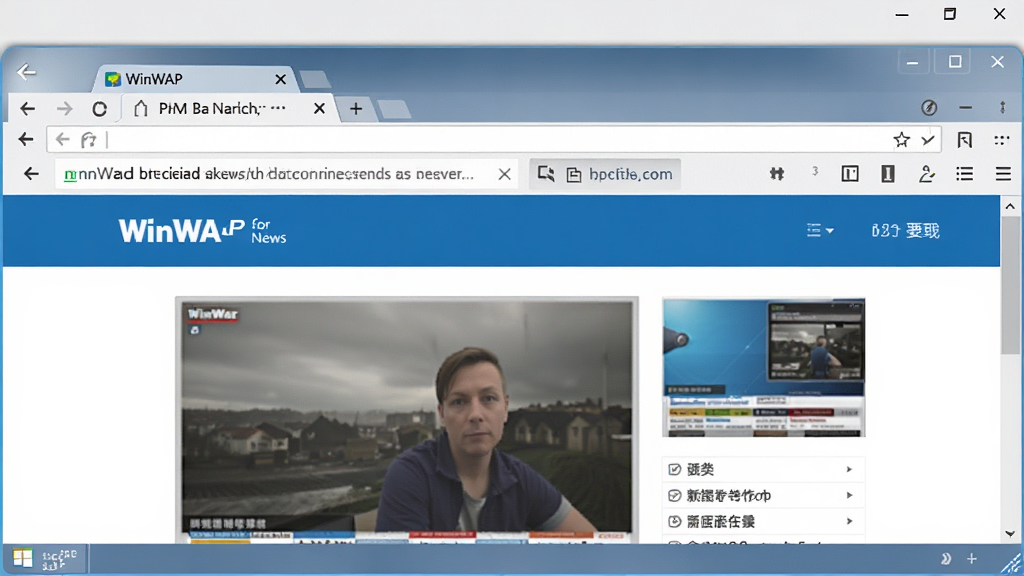This screenshot has width=1024, height=576.
Task: Expand the third sidebar list item arrow
Action: [x=849, y=521]
